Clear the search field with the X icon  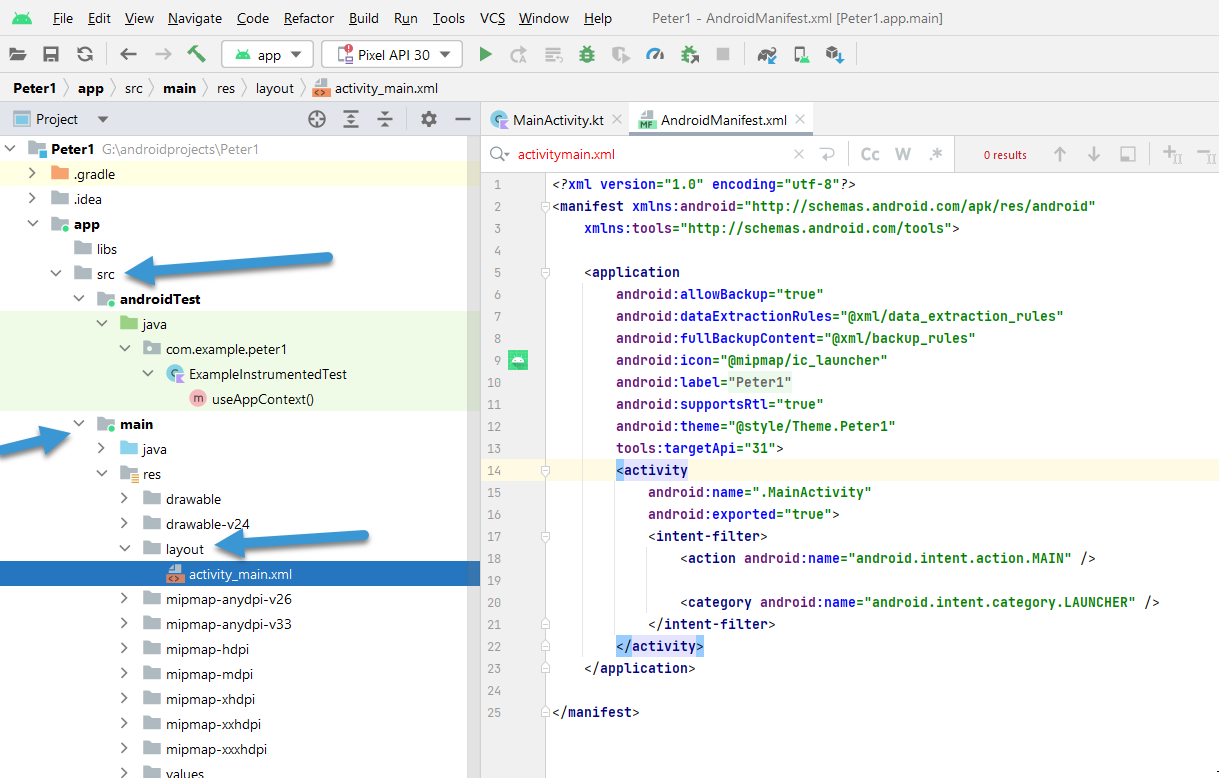[x=798, y=155]
